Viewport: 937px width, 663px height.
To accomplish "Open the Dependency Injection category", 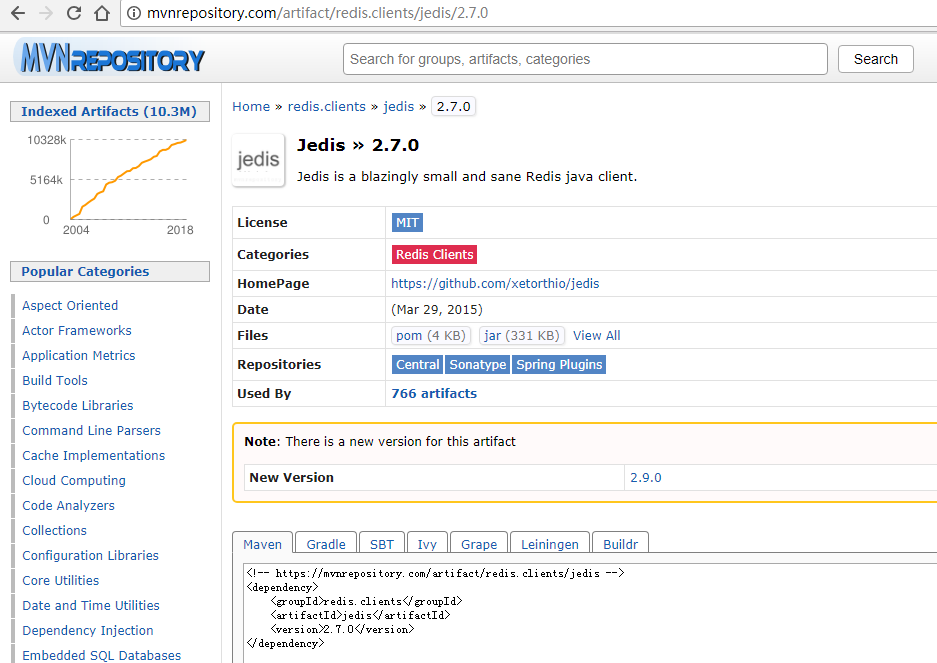I will [88, 631].
